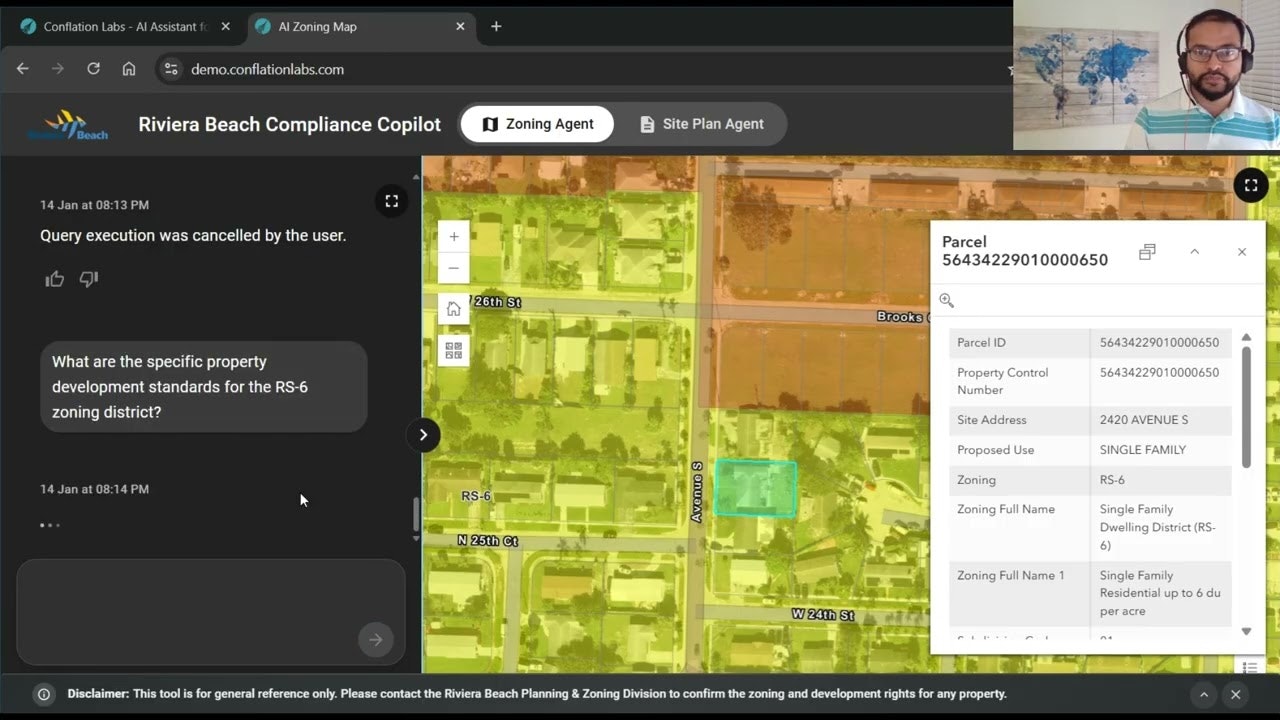1280x720 pixels.
Task: Close the Conflation Labs browser tab
Action: point(225,27)
